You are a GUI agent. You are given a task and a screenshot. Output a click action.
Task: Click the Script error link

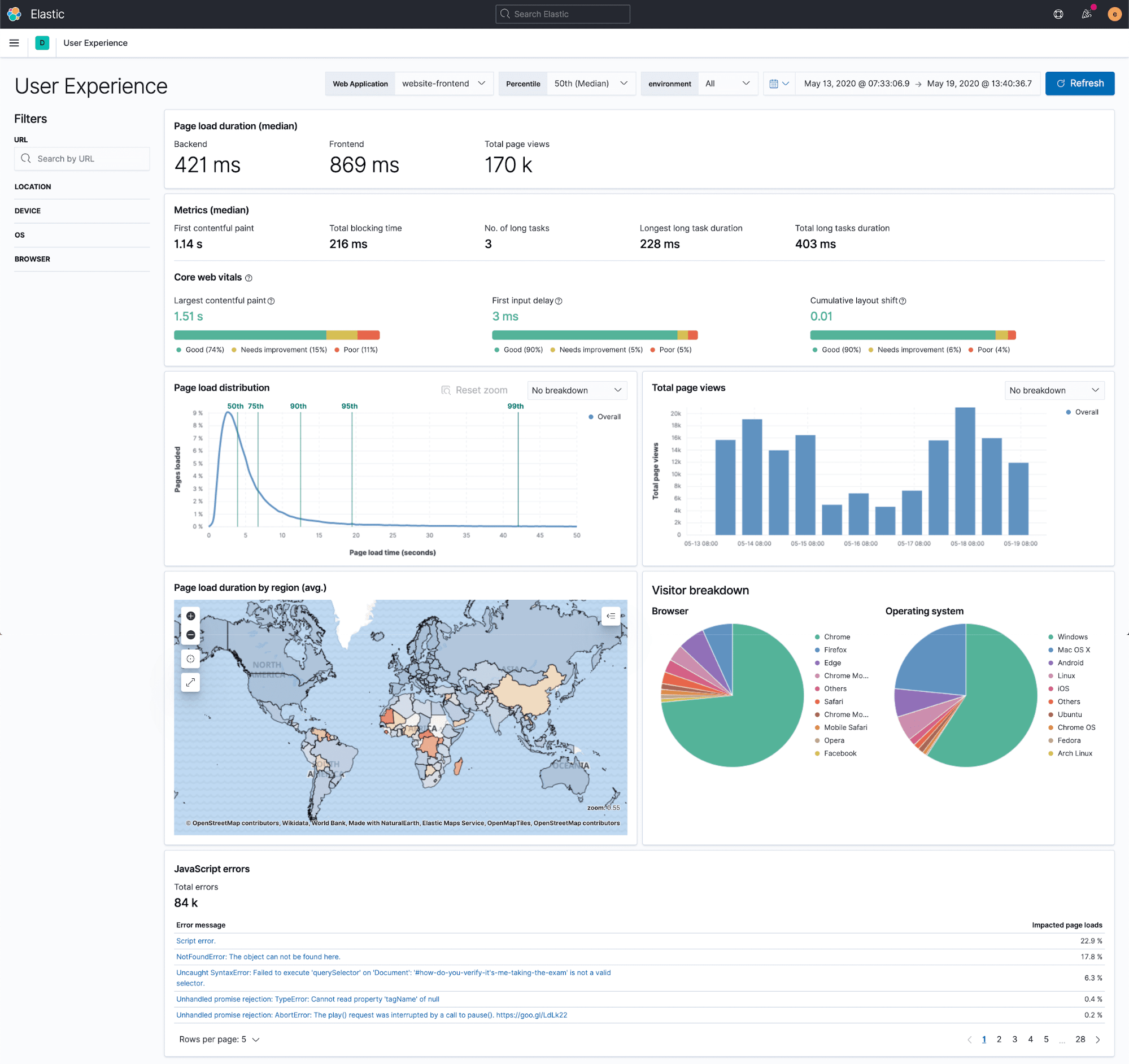tap(196, 941)
